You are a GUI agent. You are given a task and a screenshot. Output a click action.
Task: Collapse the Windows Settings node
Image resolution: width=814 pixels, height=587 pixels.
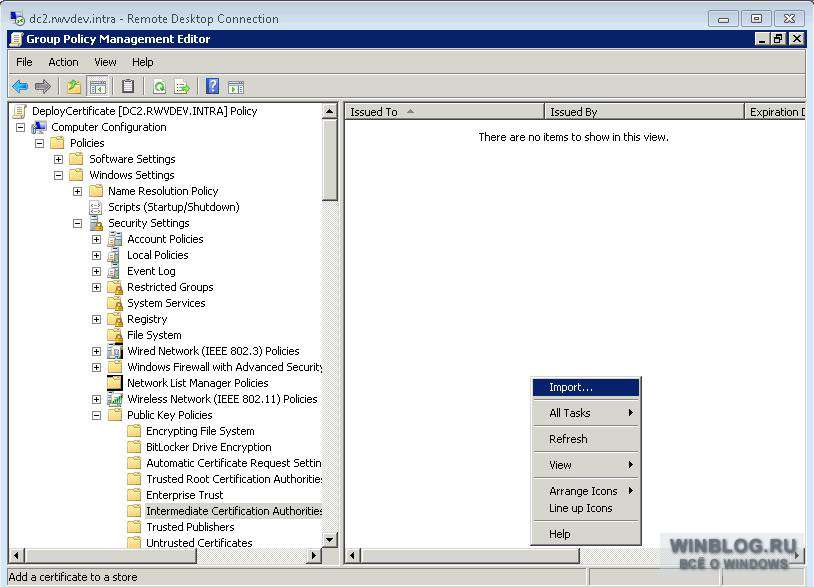(58, 175)
